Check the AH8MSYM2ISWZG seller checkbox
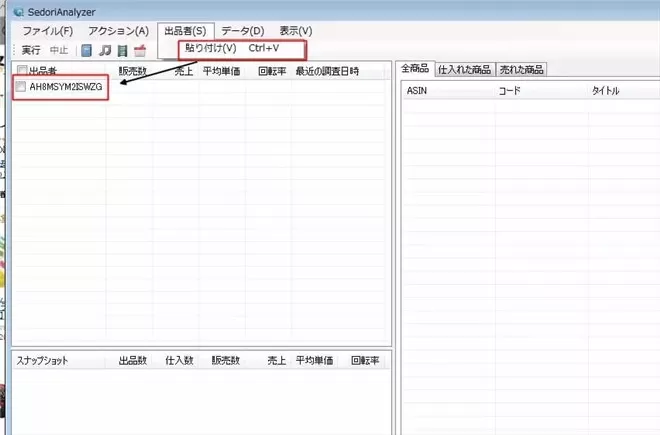660x435 pixels. click(x=22, y=88)
